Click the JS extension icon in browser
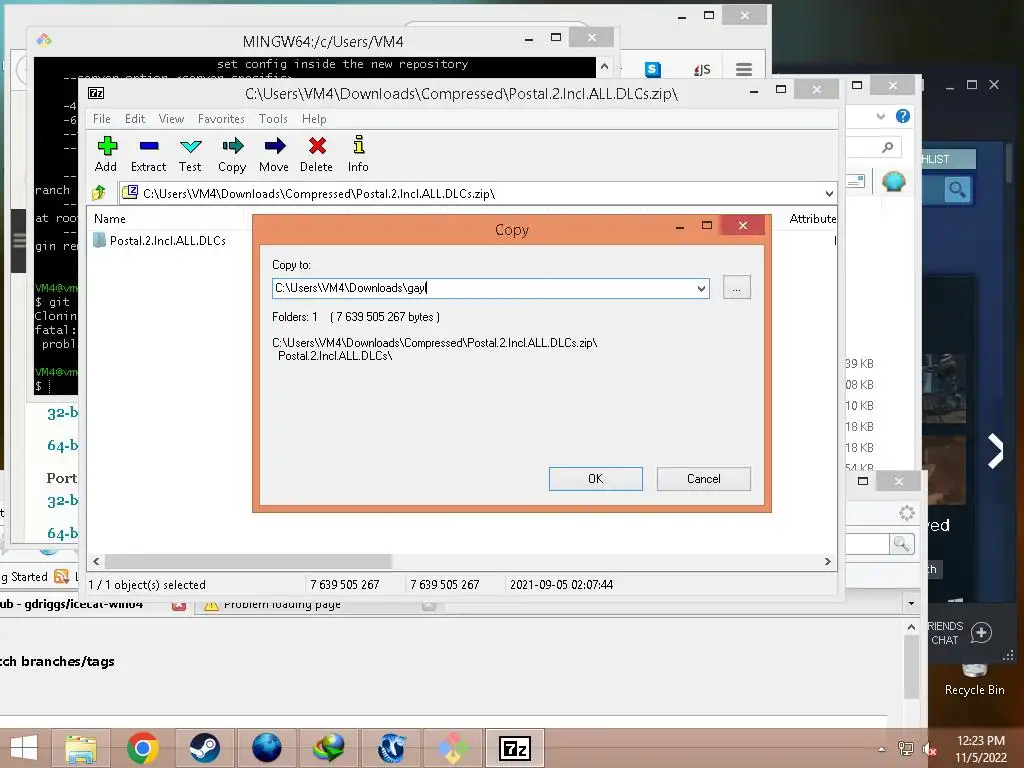Image resolution: width=1024 pixels, height=768 pixels. (702, 69)
